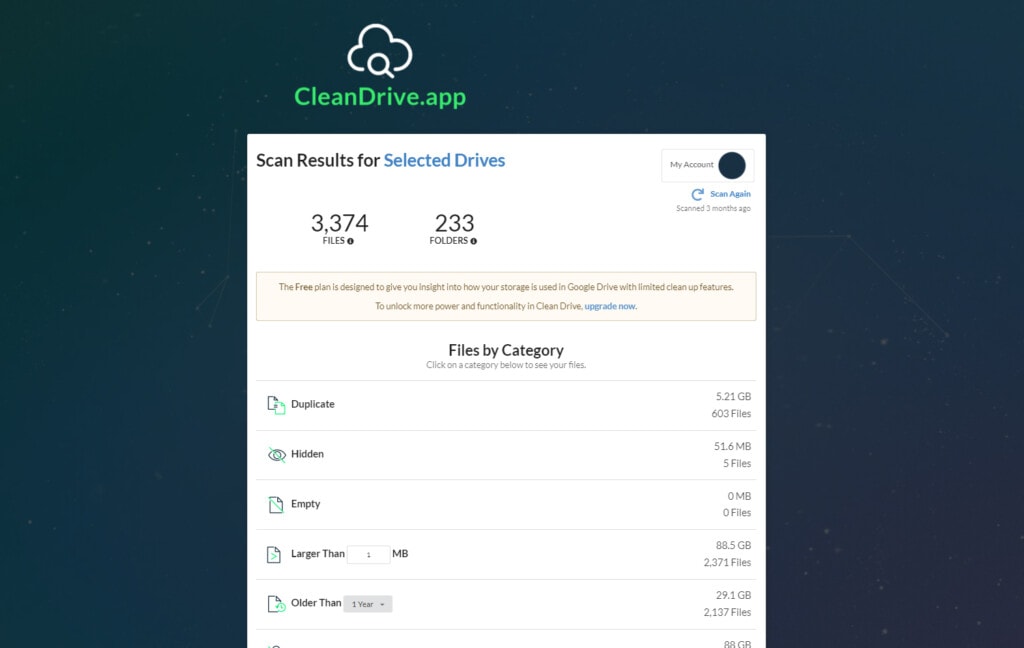Viewport: 1024px width, 648px height.
Task: Click the Hidden files eye icon
Action: tap(277, 455)
